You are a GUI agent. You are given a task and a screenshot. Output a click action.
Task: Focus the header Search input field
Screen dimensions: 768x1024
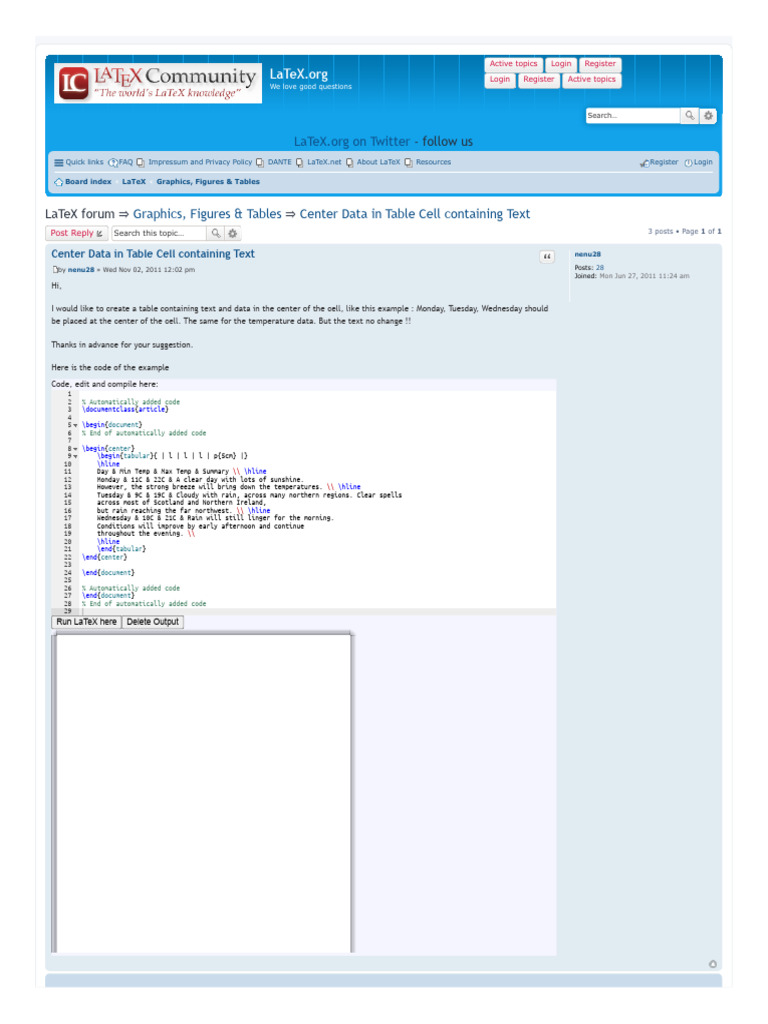point(632,116)
